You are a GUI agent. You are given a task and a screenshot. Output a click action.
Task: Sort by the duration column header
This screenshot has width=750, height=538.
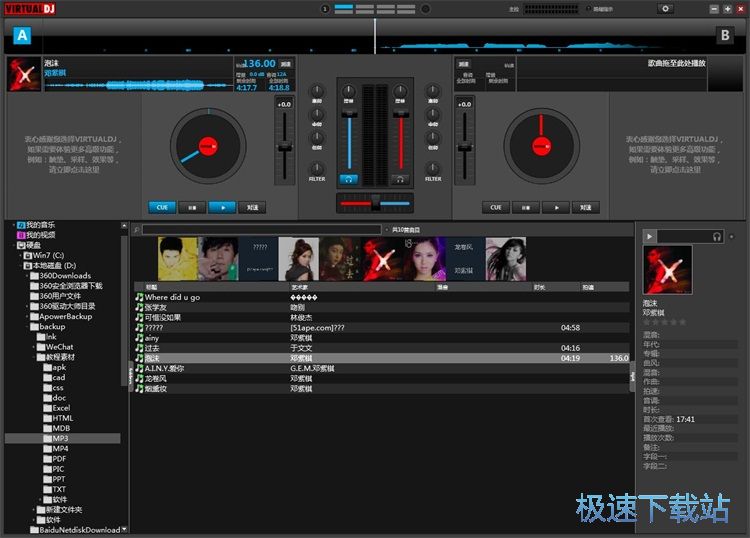tap(556, 287)
